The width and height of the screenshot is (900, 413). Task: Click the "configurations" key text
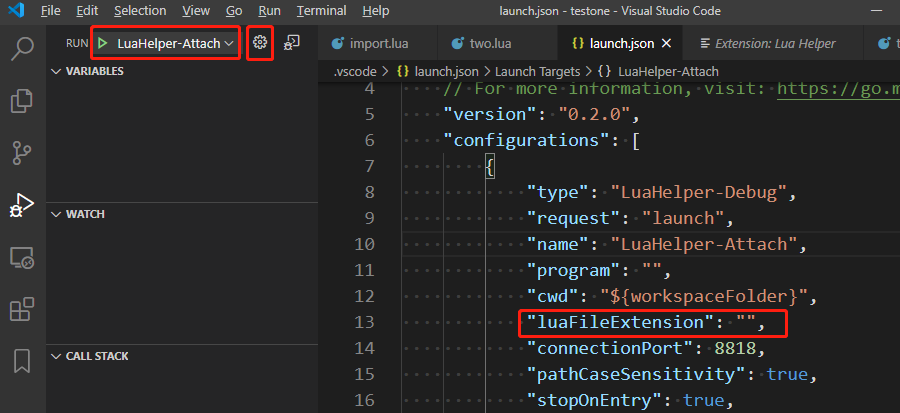tap(528, 141)
